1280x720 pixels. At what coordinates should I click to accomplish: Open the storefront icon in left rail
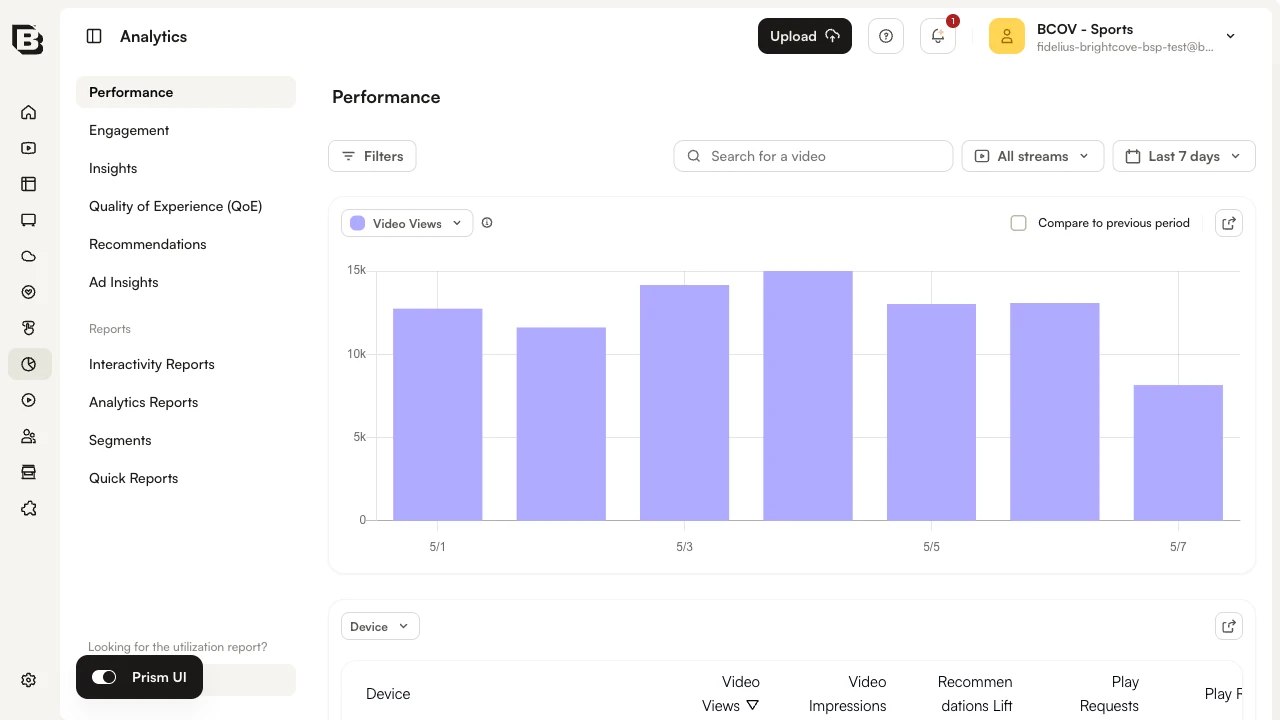click(x=29, y=472)
